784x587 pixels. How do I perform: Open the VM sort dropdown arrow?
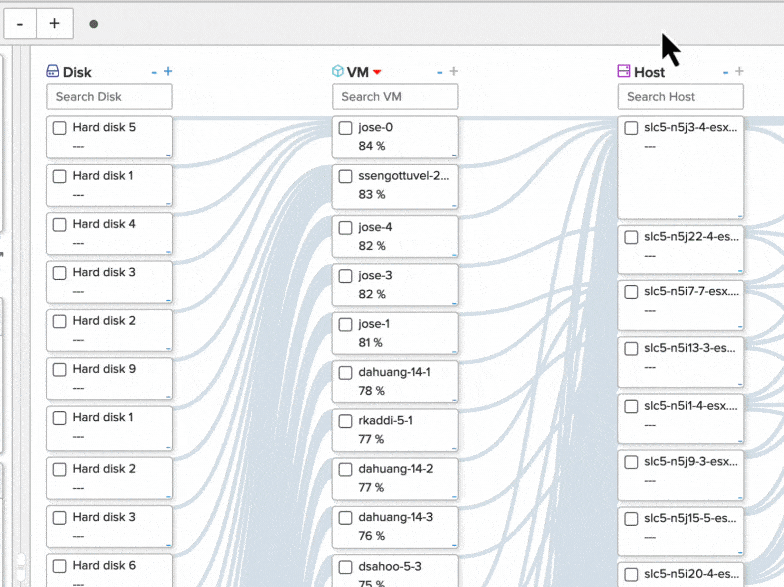[377, 72]
